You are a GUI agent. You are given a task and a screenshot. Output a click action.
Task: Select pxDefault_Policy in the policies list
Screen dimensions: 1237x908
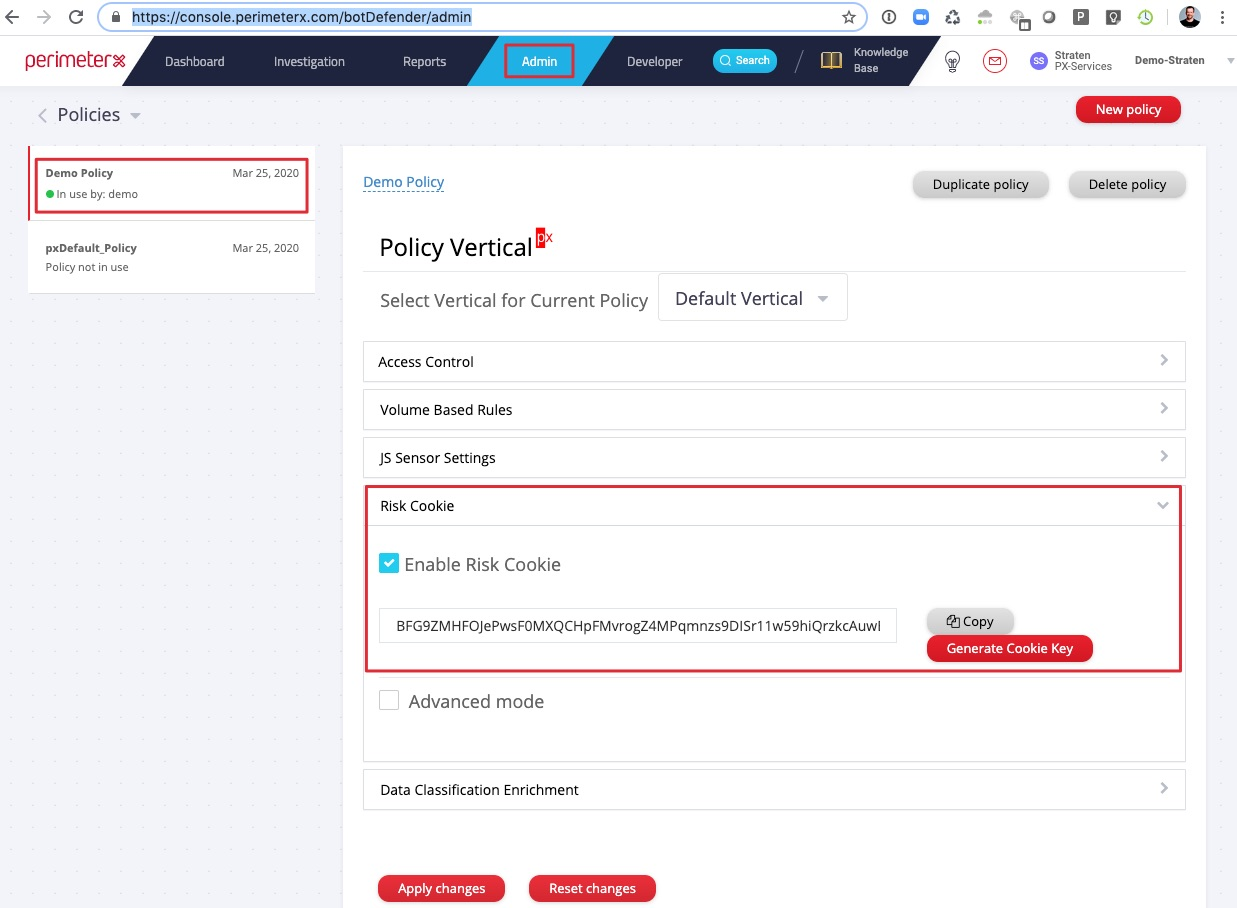[171, 257]
